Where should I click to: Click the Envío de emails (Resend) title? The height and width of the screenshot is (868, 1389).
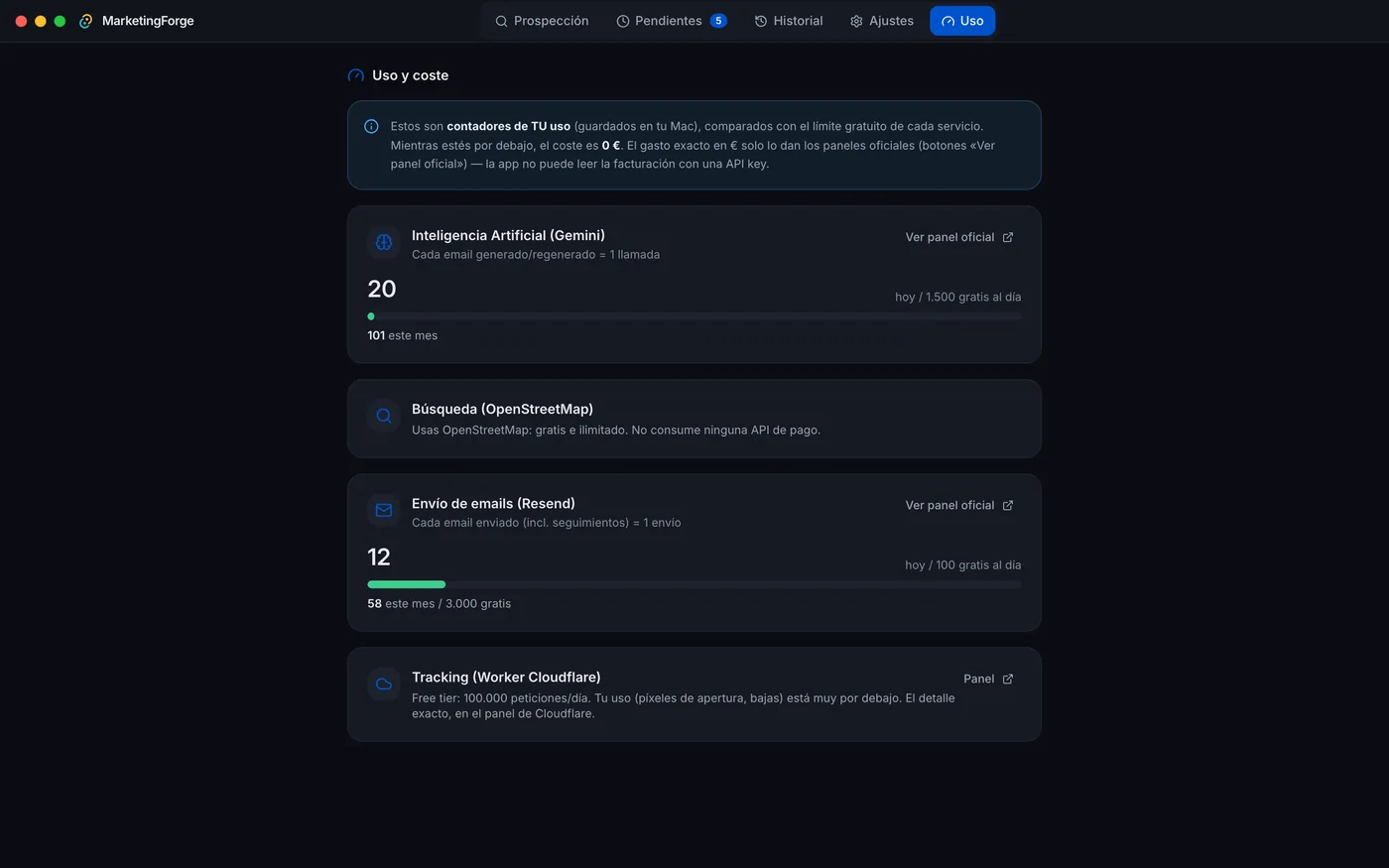tap(493, 503)
